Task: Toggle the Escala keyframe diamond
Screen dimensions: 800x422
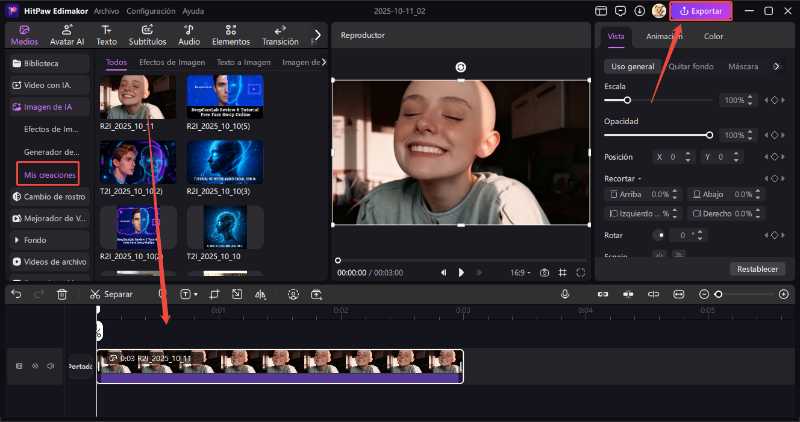Action: (x=773, y=101)
